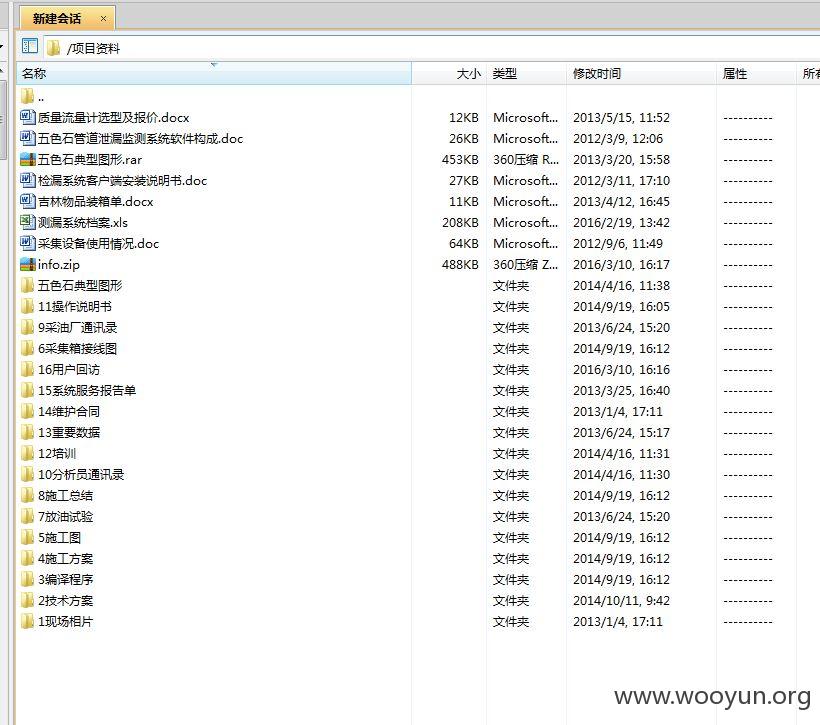The height and width of the screenshot is (725, 820).
Task: Click the /项目资料 path field
Action: pos(429,48)
